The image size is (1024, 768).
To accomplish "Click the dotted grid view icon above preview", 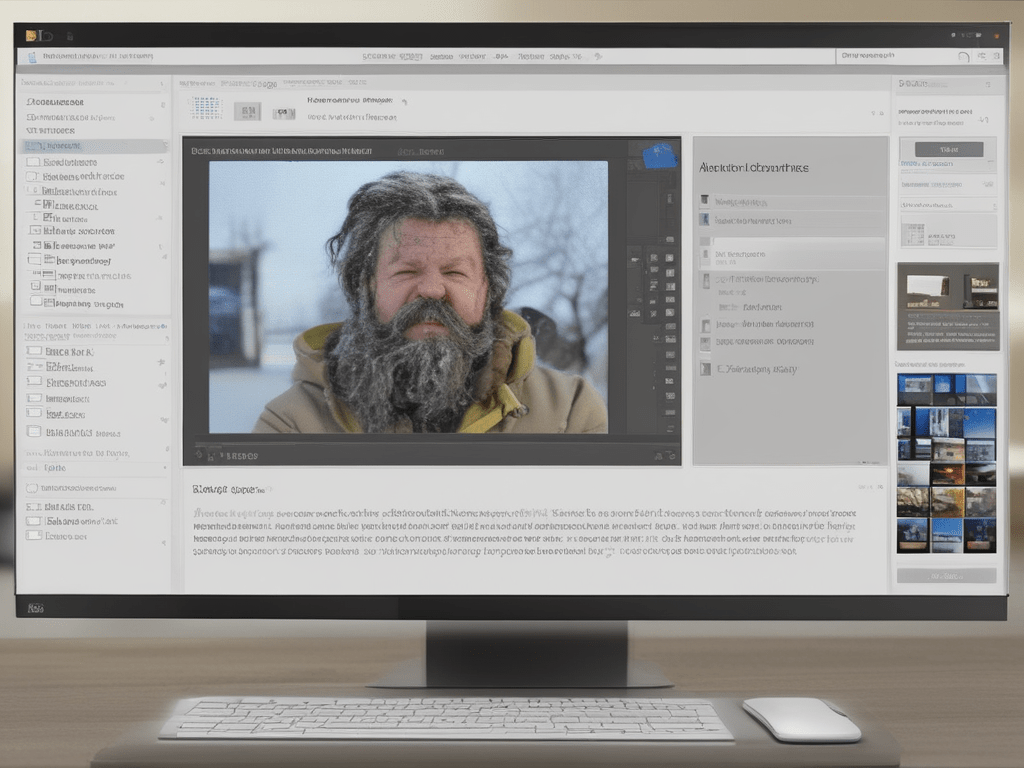I will [x=206, y=108].
